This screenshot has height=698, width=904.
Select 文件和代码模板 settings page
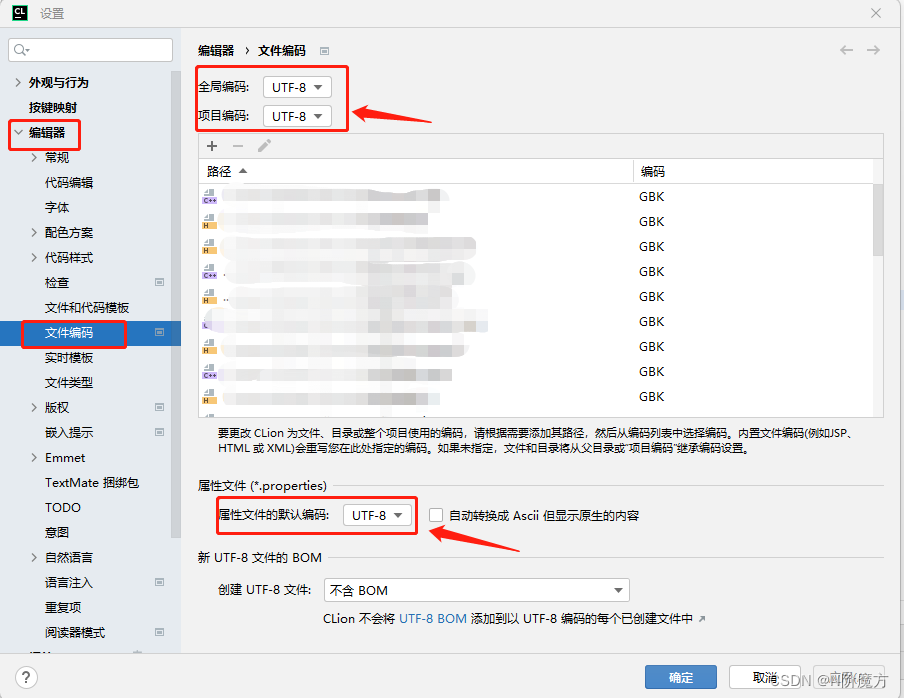87,308
